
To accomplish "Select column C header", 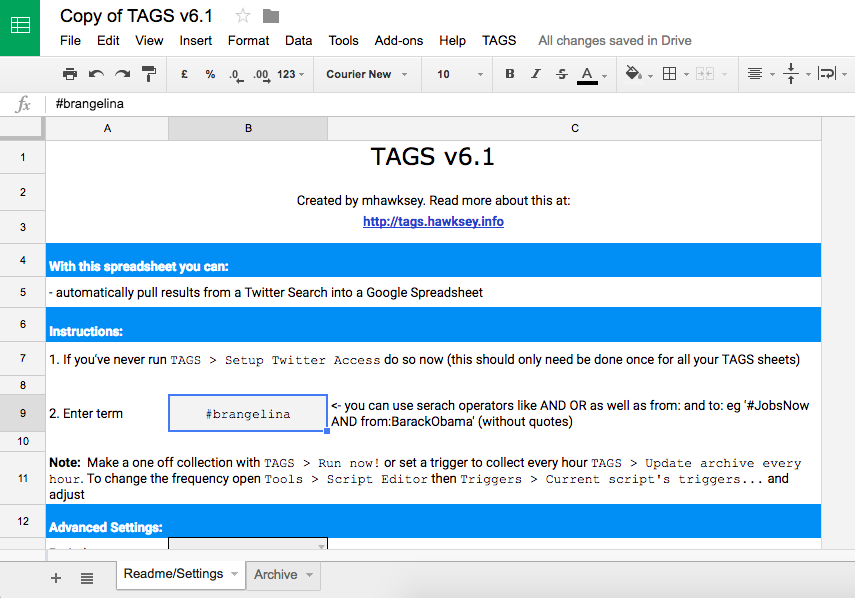I will coord(575,129).
